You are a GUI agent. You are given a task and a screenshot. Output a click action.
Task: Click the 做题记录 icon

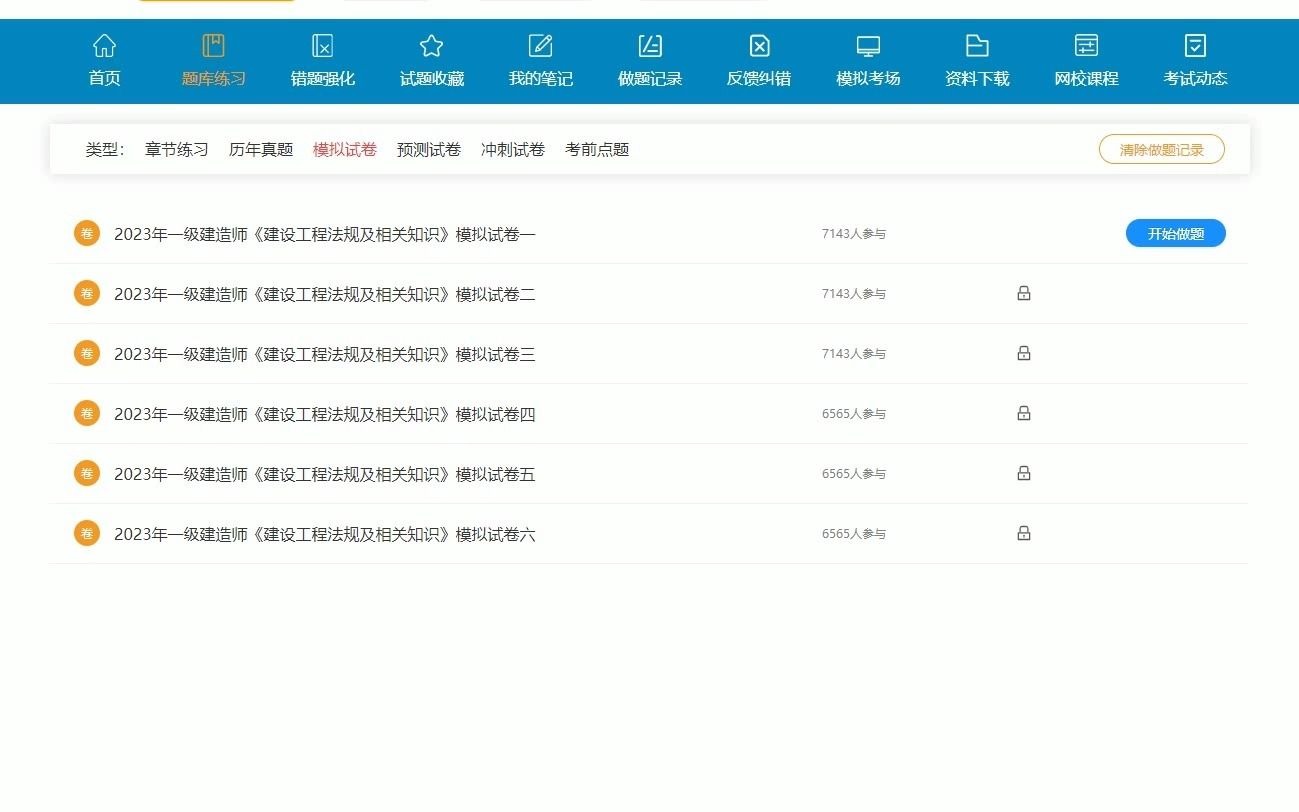(x=650, y=46)
